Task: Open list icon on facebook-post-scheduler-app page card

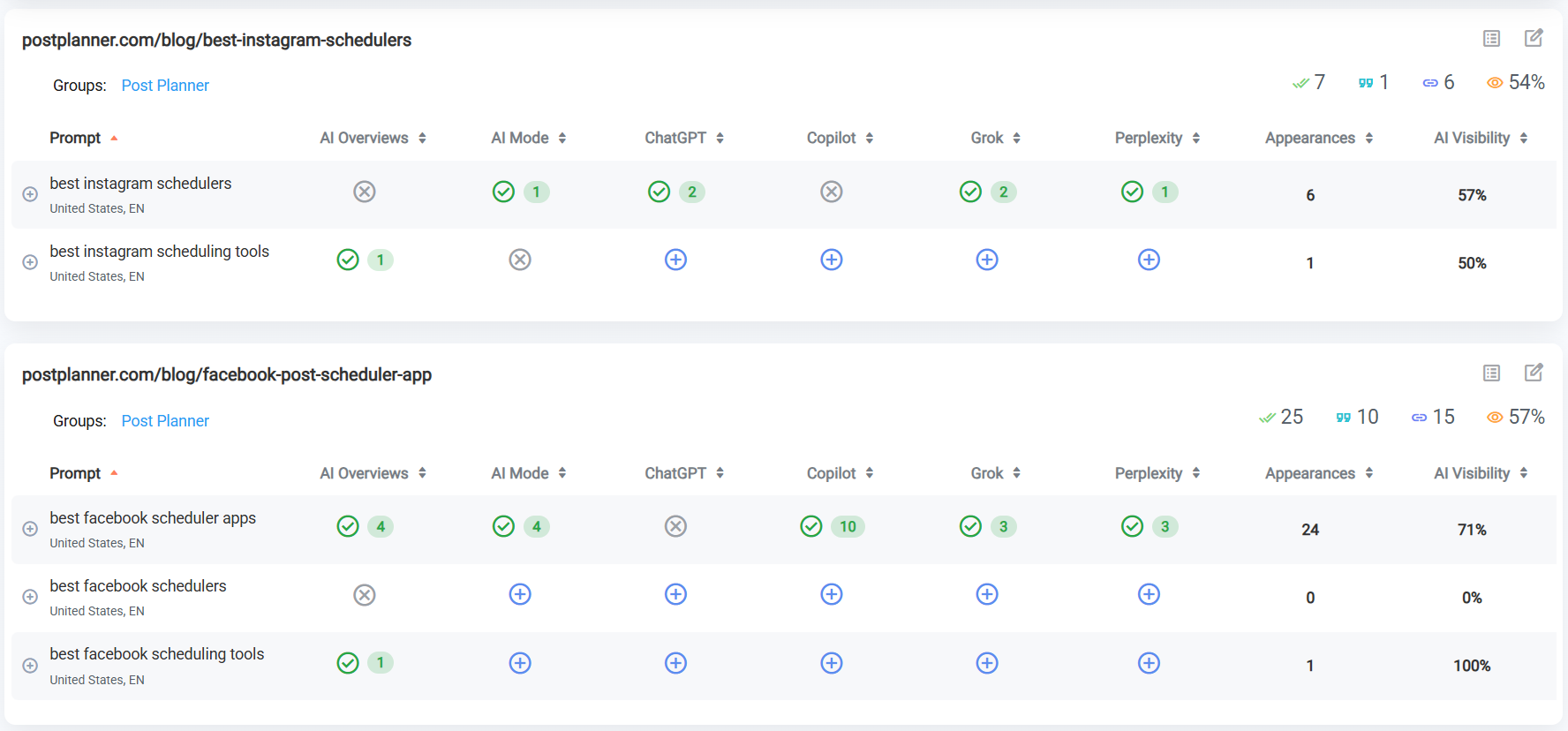Action: 1491,373
